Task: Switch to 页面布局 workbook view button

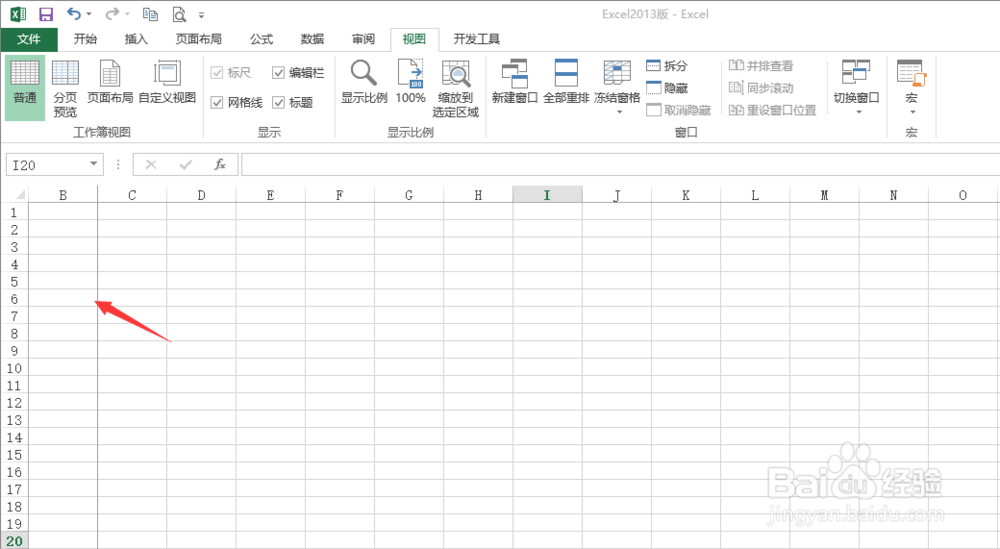Action: [110, 82]
